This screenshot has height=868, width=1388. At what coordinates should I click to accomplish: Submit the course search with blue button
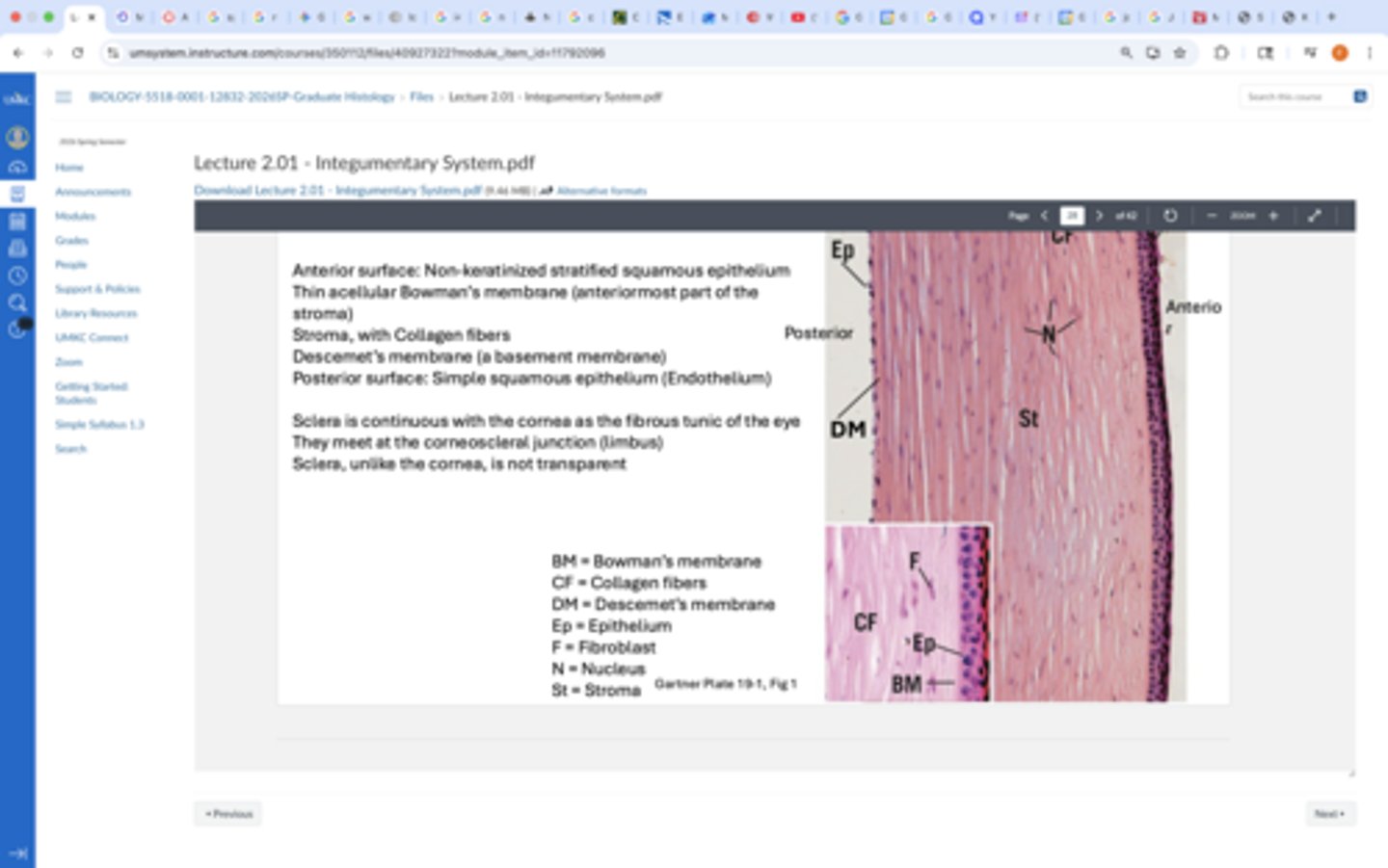coord(1360,96)
